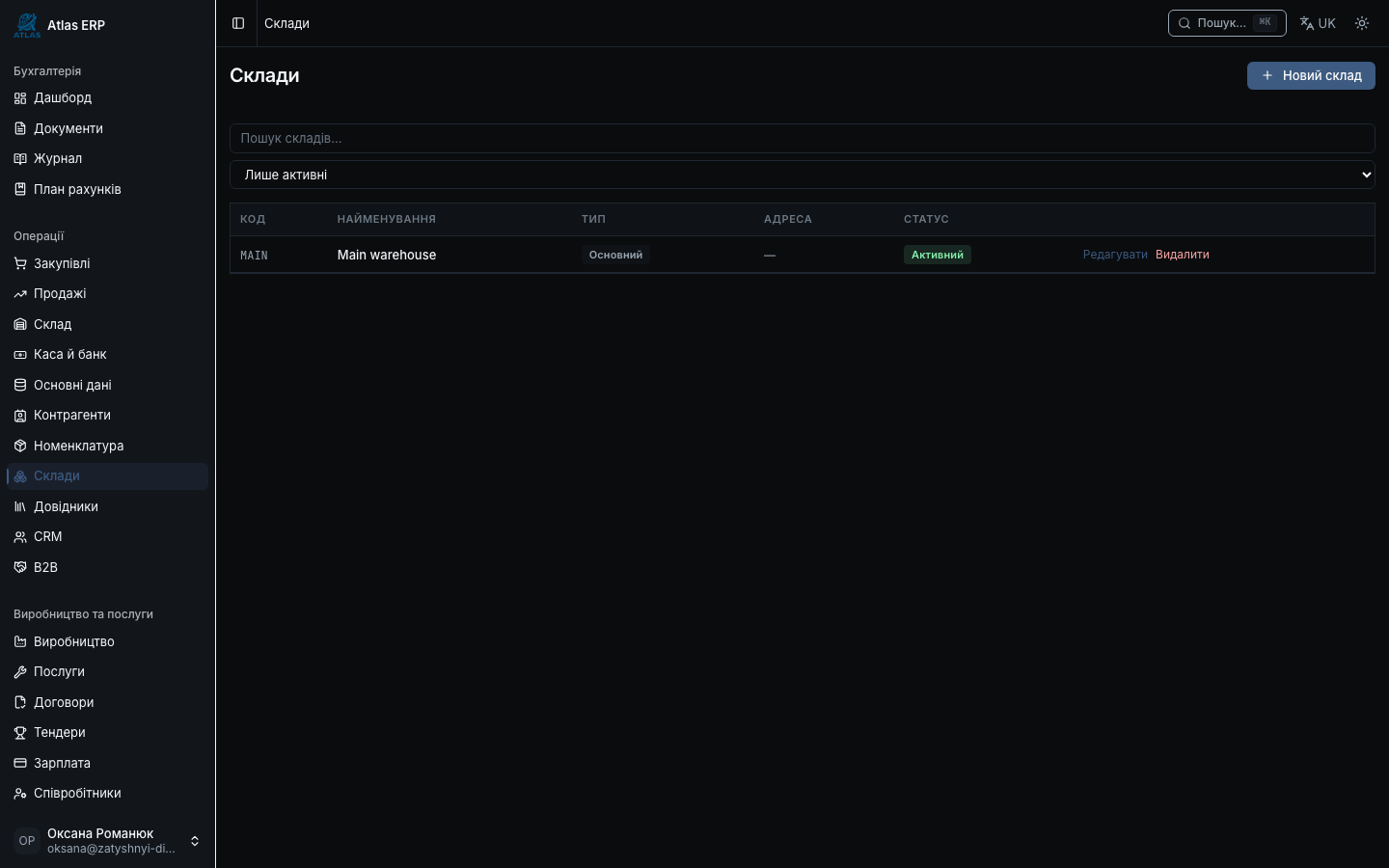Open the Договори menu item
This screenshot has width=1389, height=868.
tap(107, 702)
